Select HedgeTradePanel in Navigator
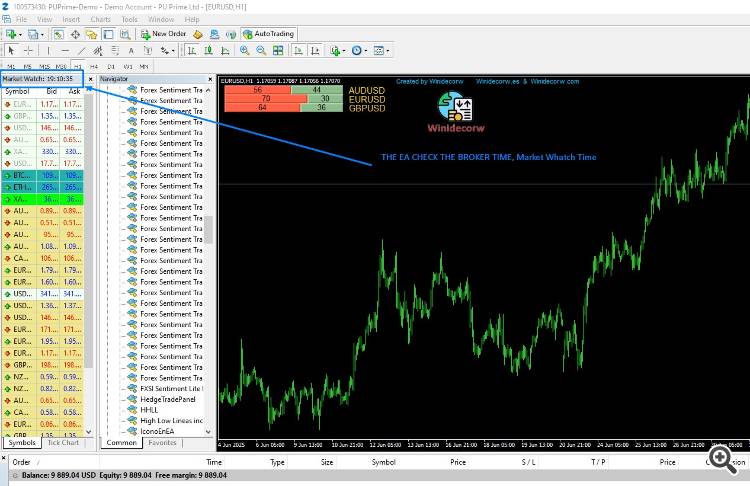Image resolution: width=750 pixels, height=486 pixels. 167,399
